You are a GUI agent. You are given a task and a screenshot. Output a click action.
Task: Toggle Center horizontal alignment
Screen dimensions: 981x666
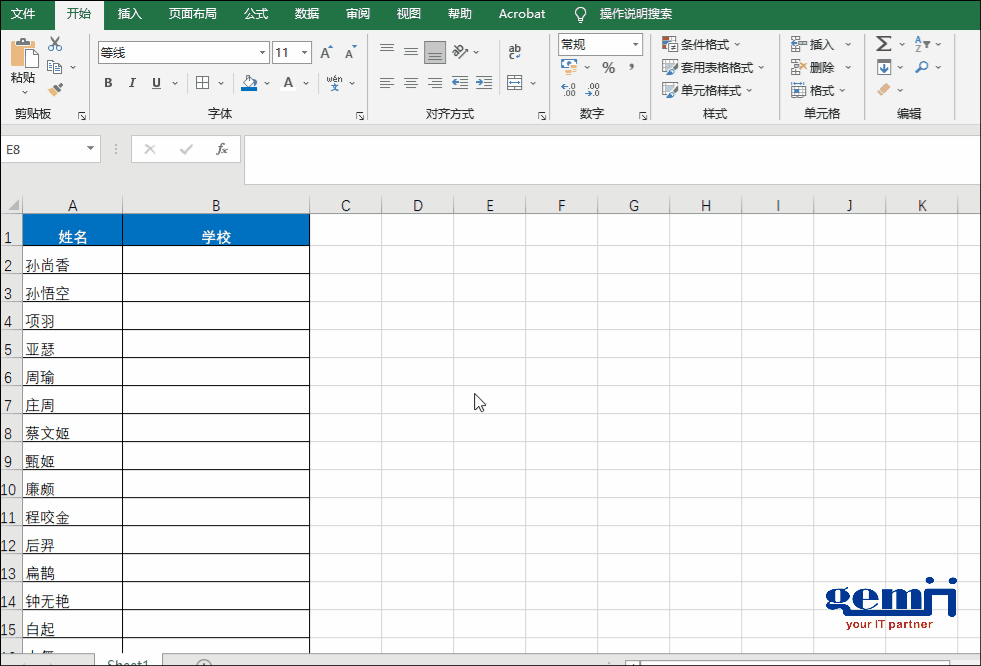point(410,83)
